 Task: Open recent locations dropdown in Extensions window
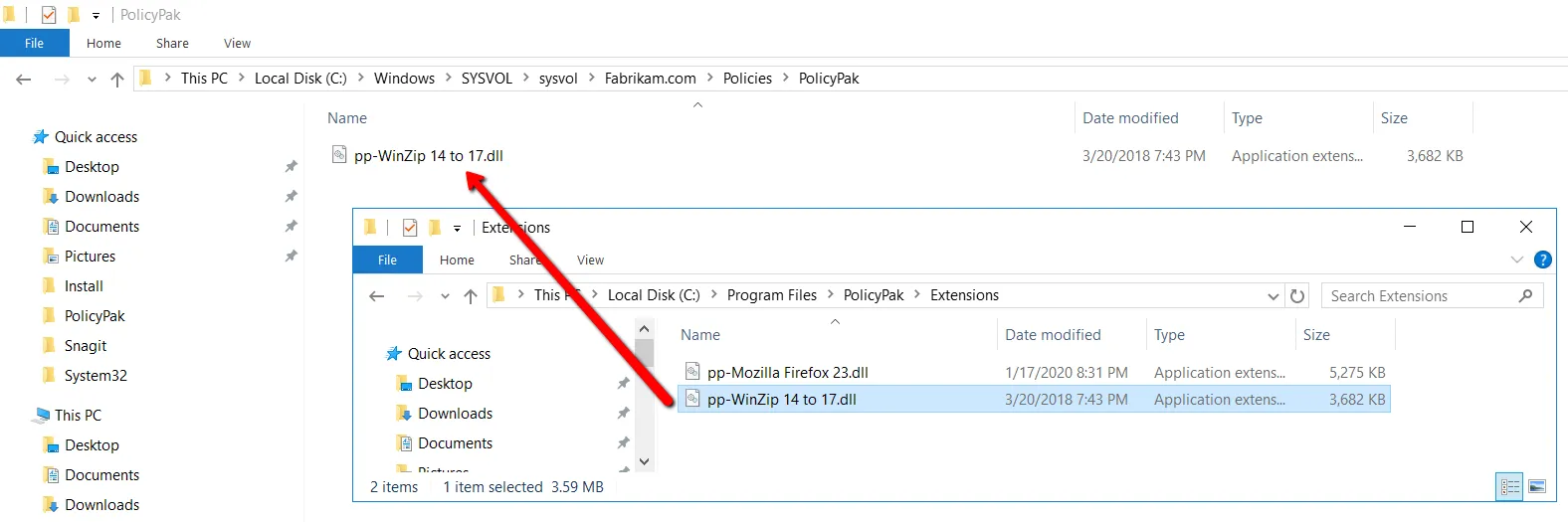pos(445,296)
